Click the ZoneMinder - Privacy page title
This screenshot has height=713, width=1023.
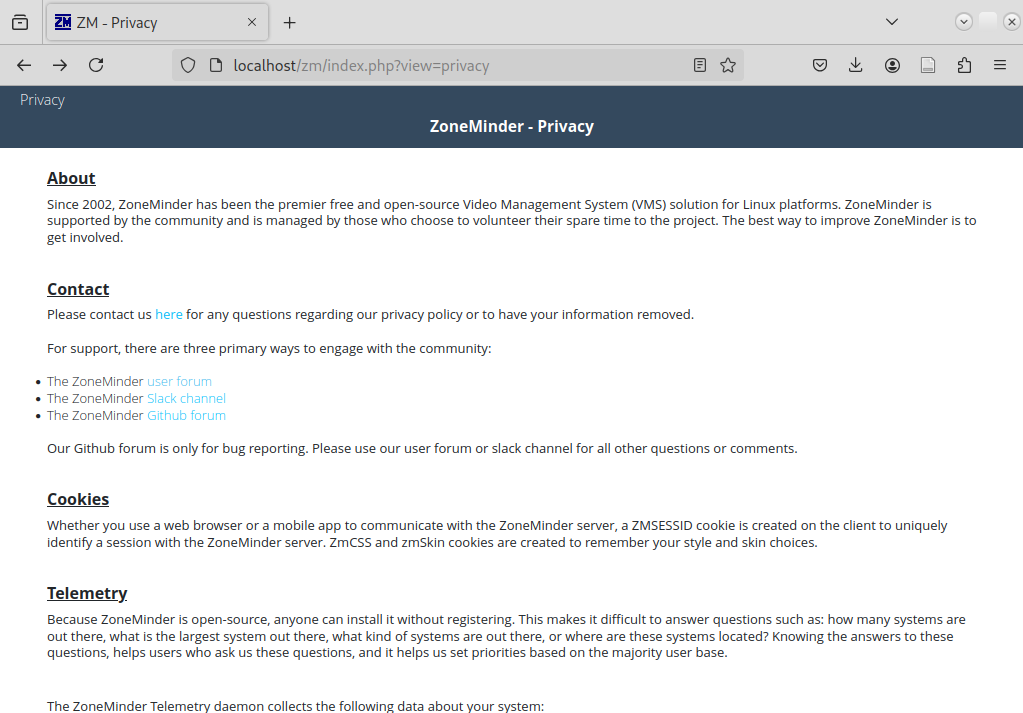click(x=512, y=127)
